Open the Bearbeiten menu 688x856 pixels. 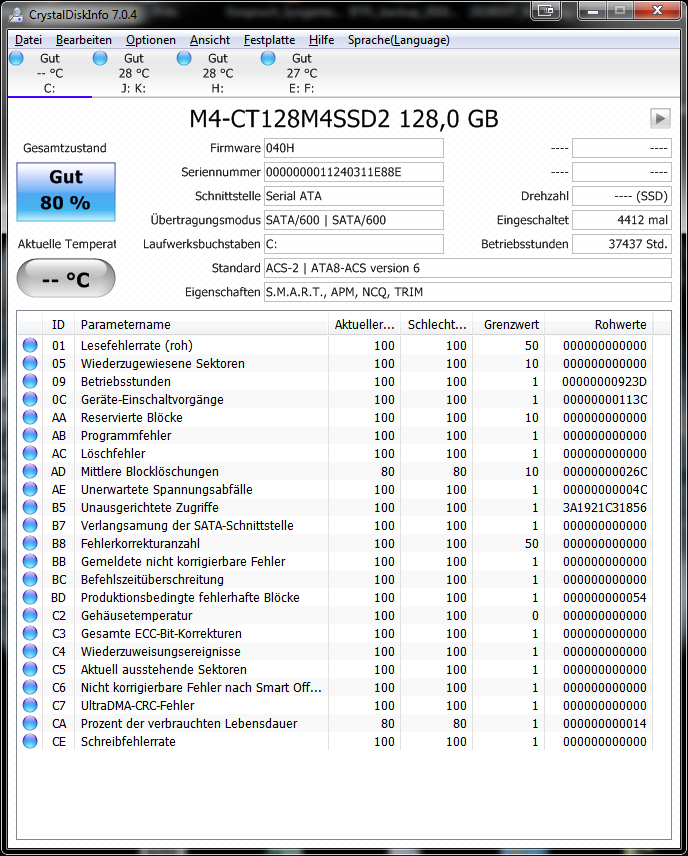[84, 40]
